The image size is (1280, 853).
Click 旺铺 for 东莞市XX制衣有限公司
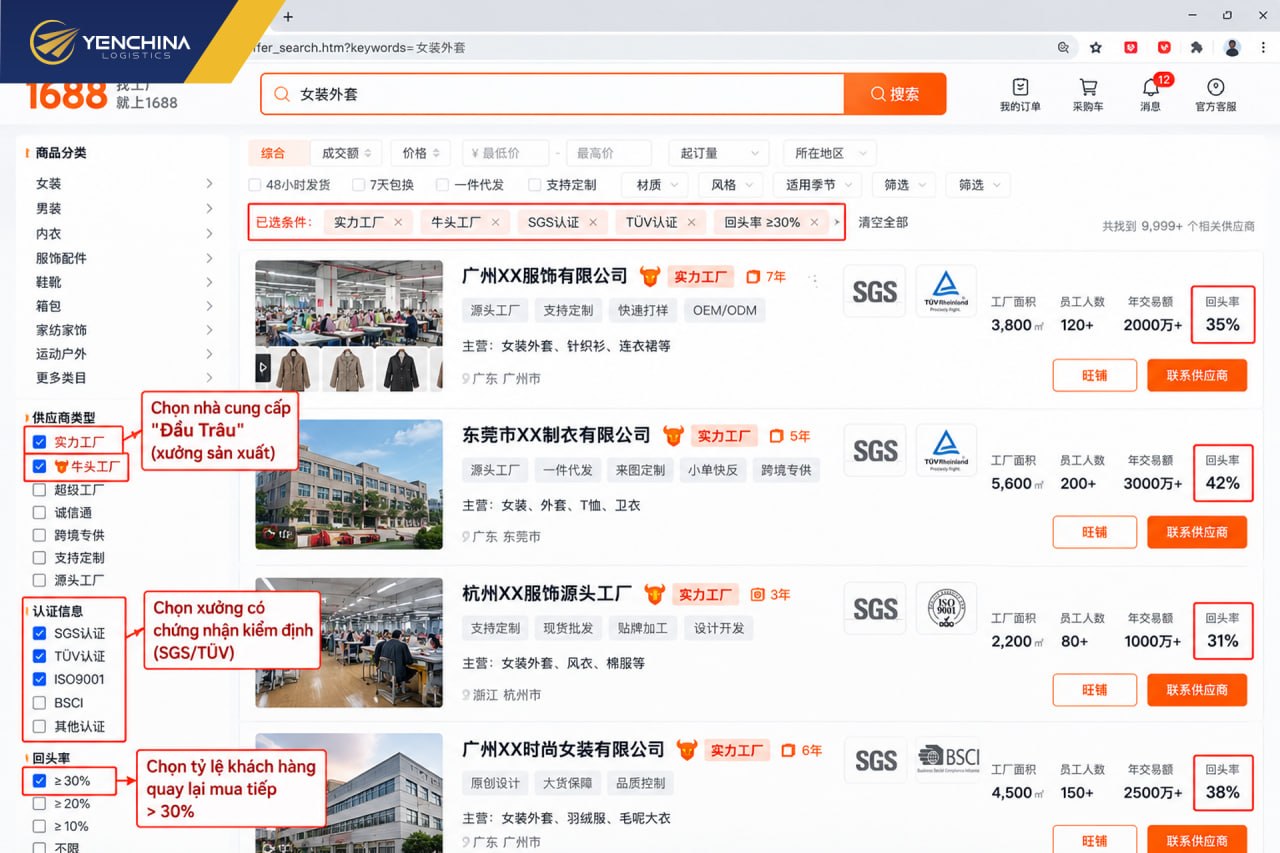[1095, 532]
